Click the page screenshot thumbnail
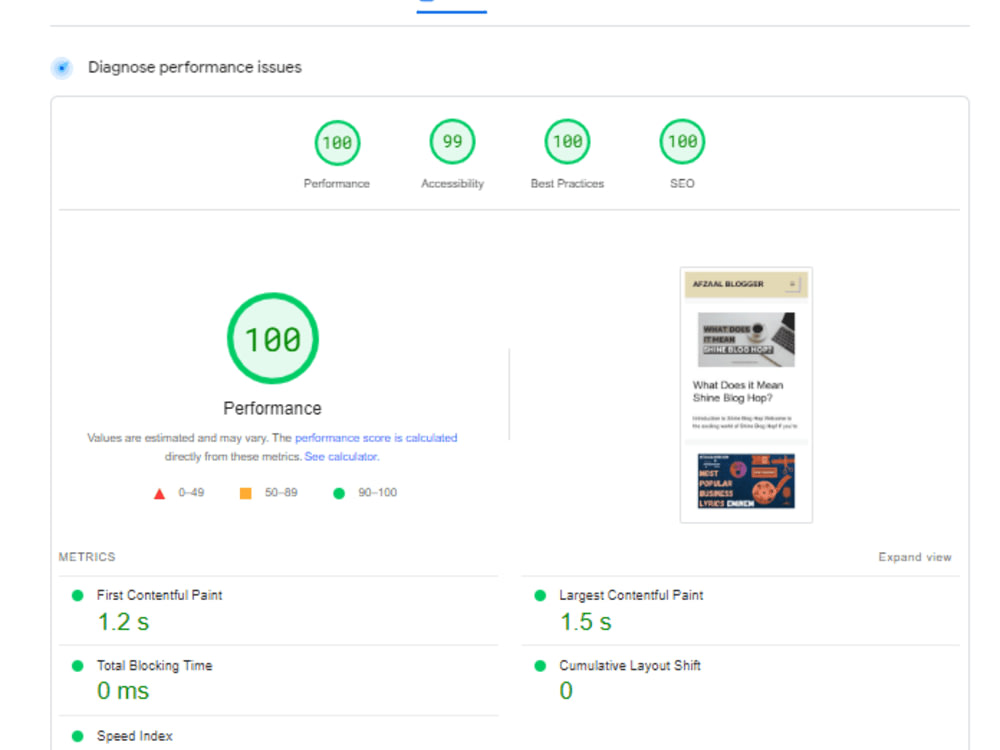This screenshot has height=750, width=1000. (x=746, y=395)
